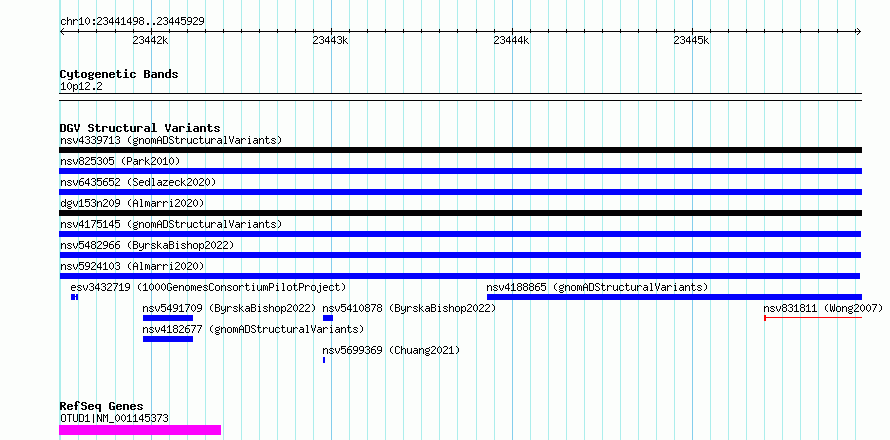The width and height of the screenshot is (890, 440).
Task: Open esv3432719 1000GenomesConsortiumPilotProject label
Action: coord(208,287)
